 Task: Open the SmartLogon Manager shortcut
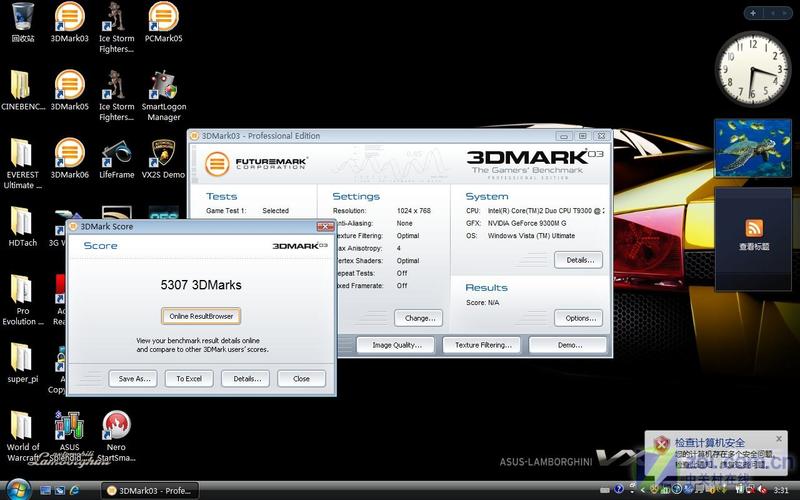click(163, 96)
